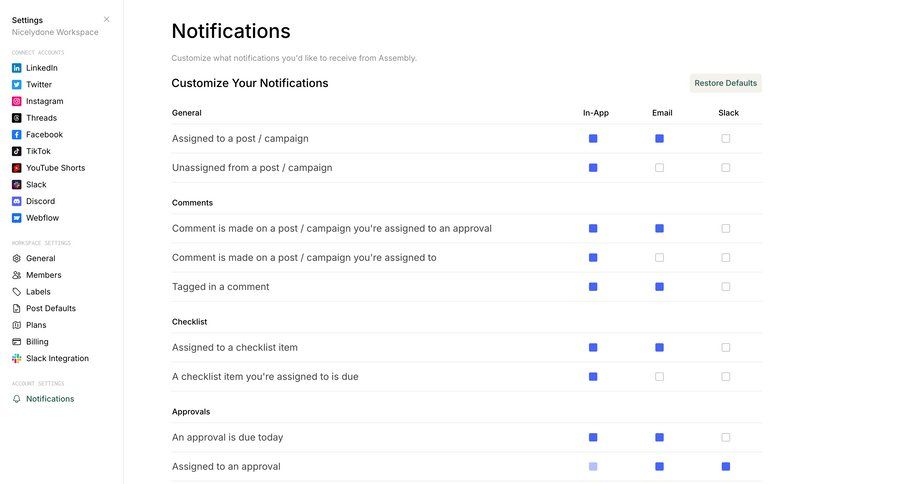
Task: Select Notifications in account settings
Action: pyautogui.click(x=49, y=398)
